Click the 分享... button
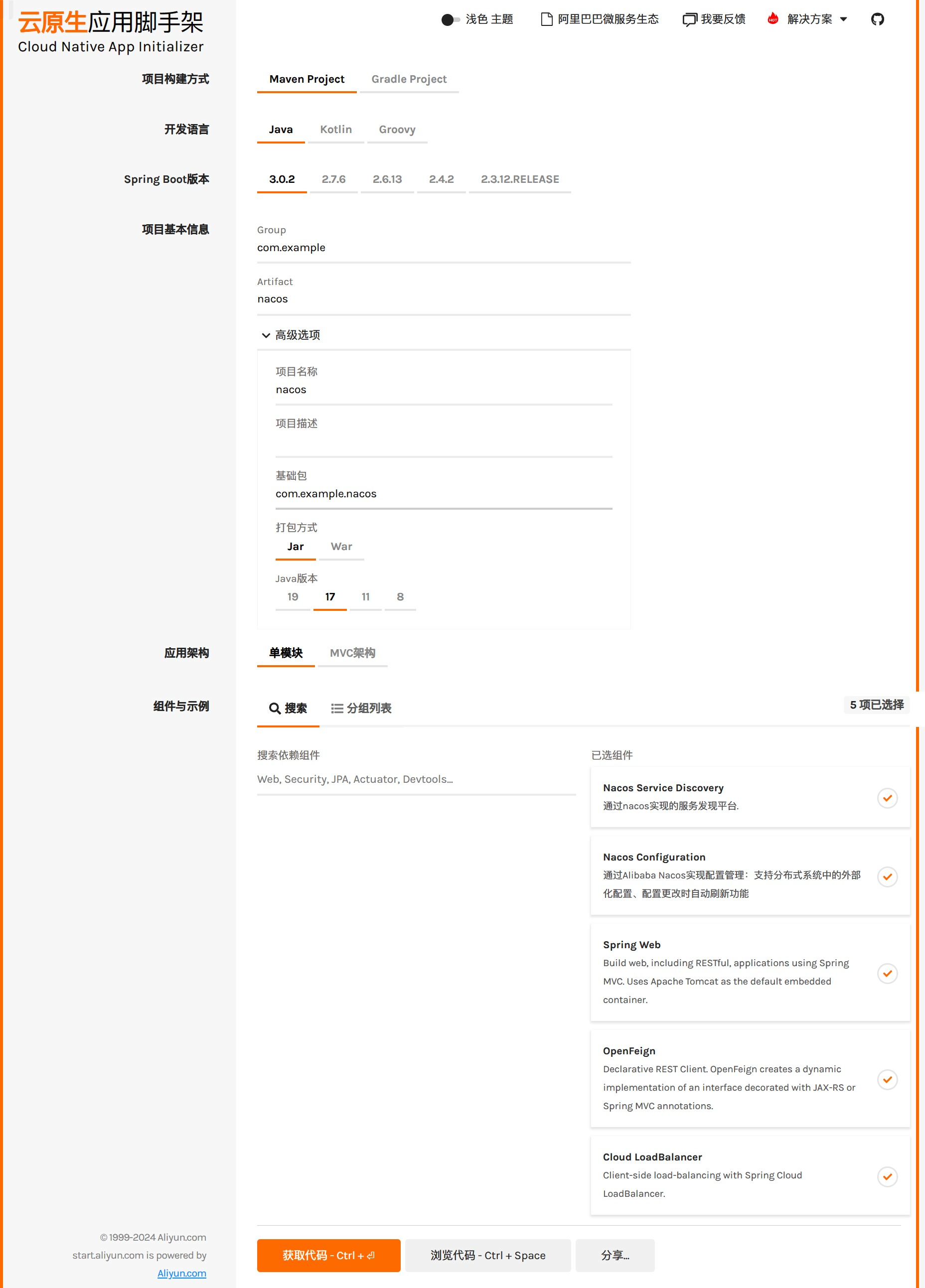925x1288 pixels. [616, 1255]
